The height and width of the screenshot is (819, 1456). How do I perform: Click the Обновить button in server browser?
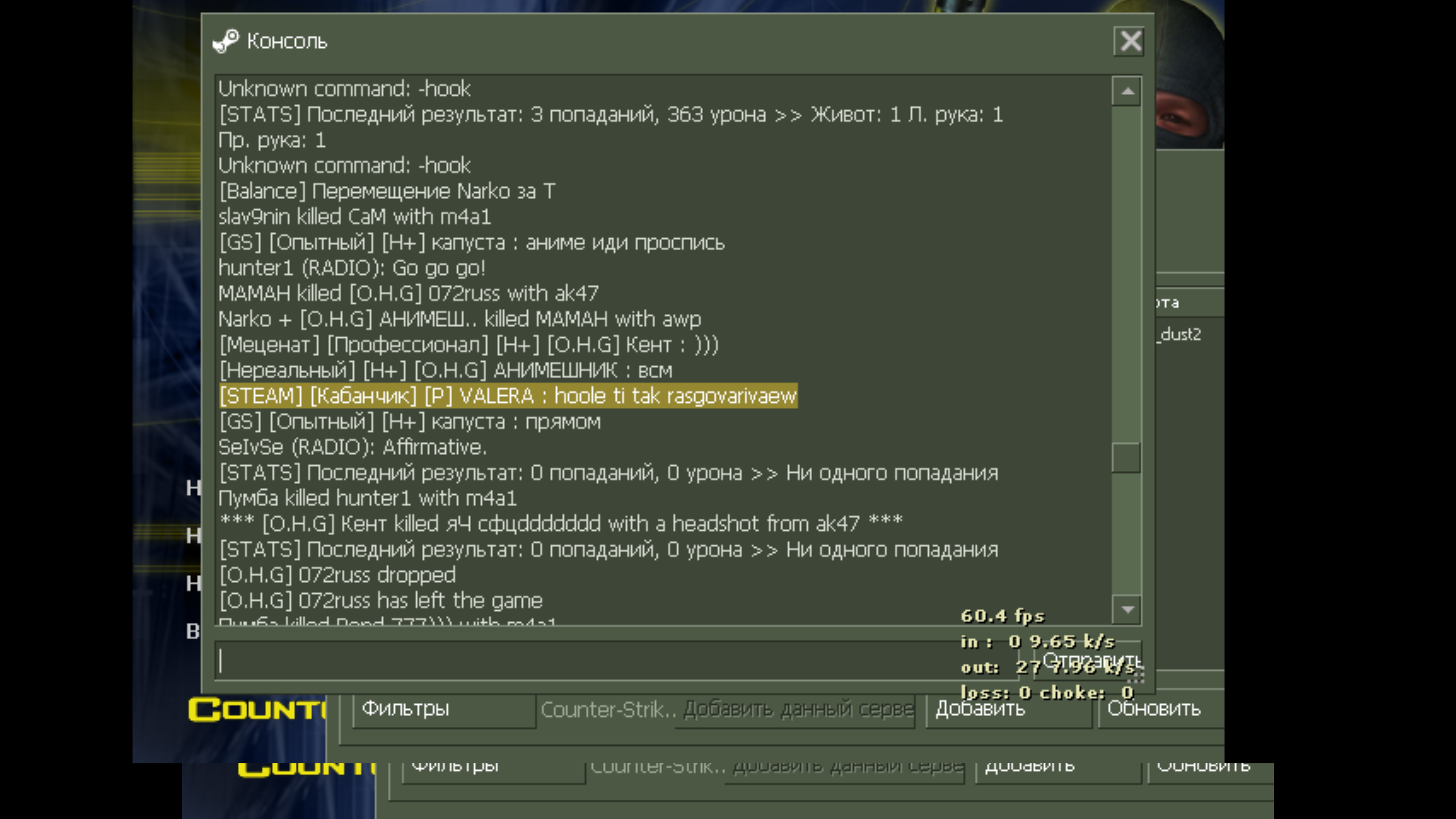(x=1160, y=709)
